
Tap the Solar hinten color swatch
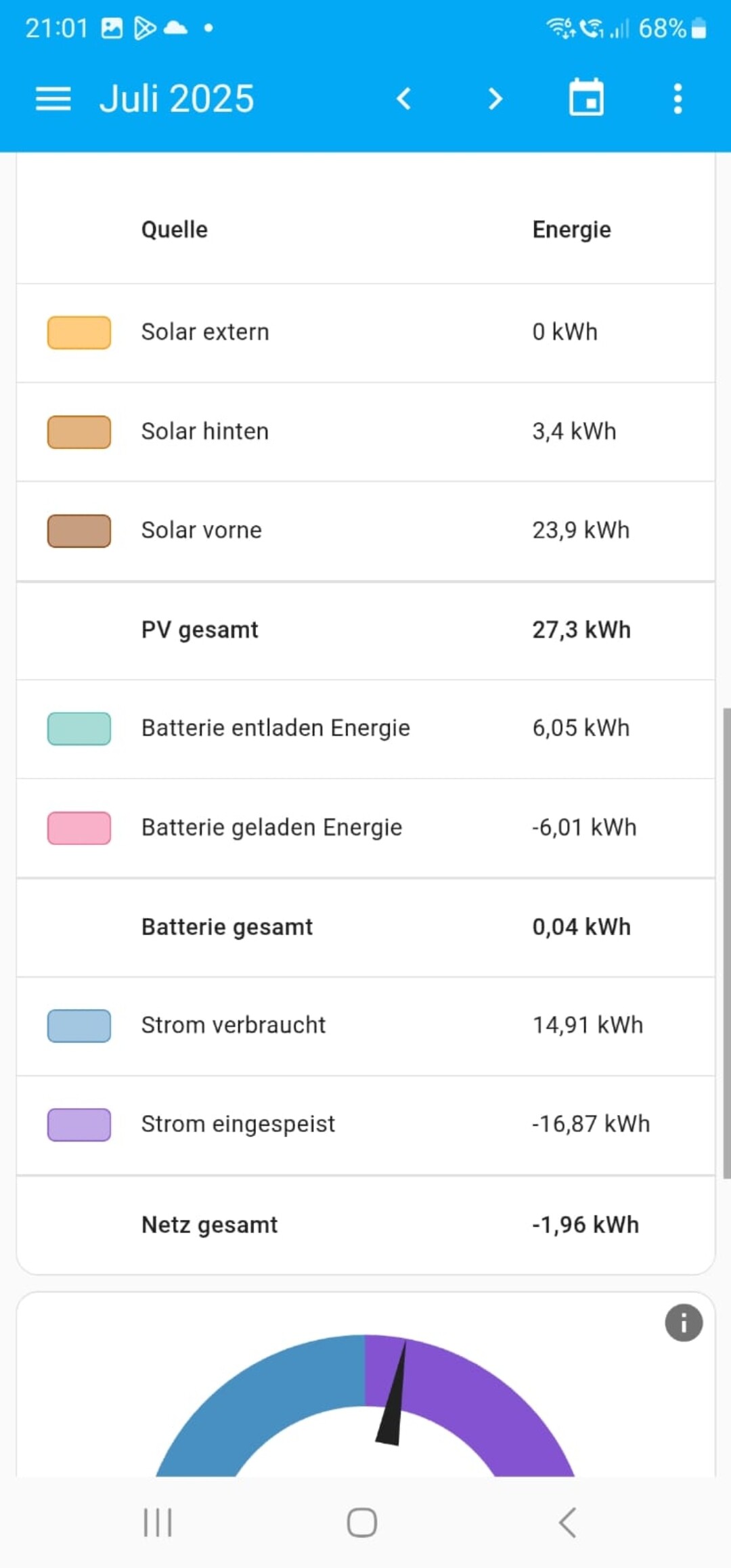(x=79, y=432)
